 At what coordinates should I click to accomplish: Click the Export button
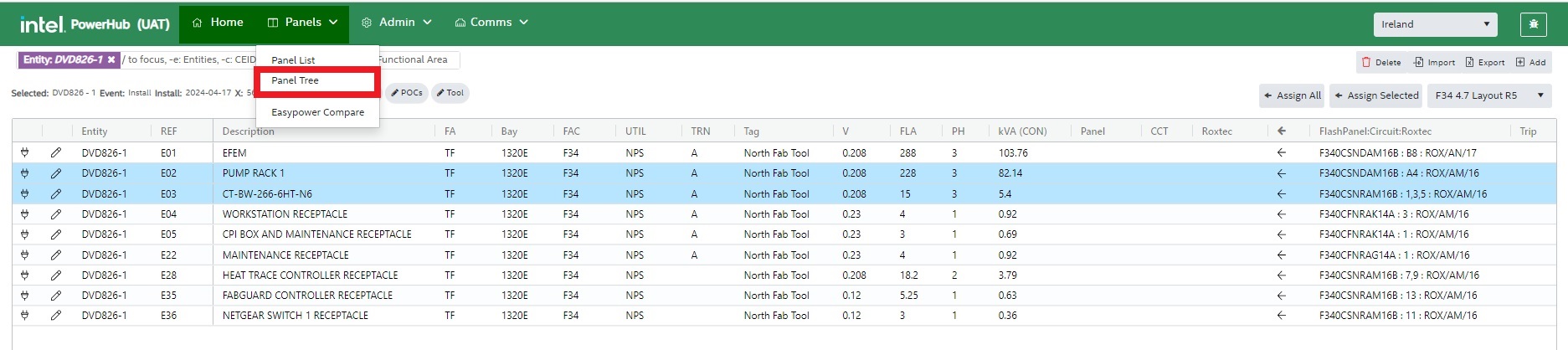point(1484,62)
